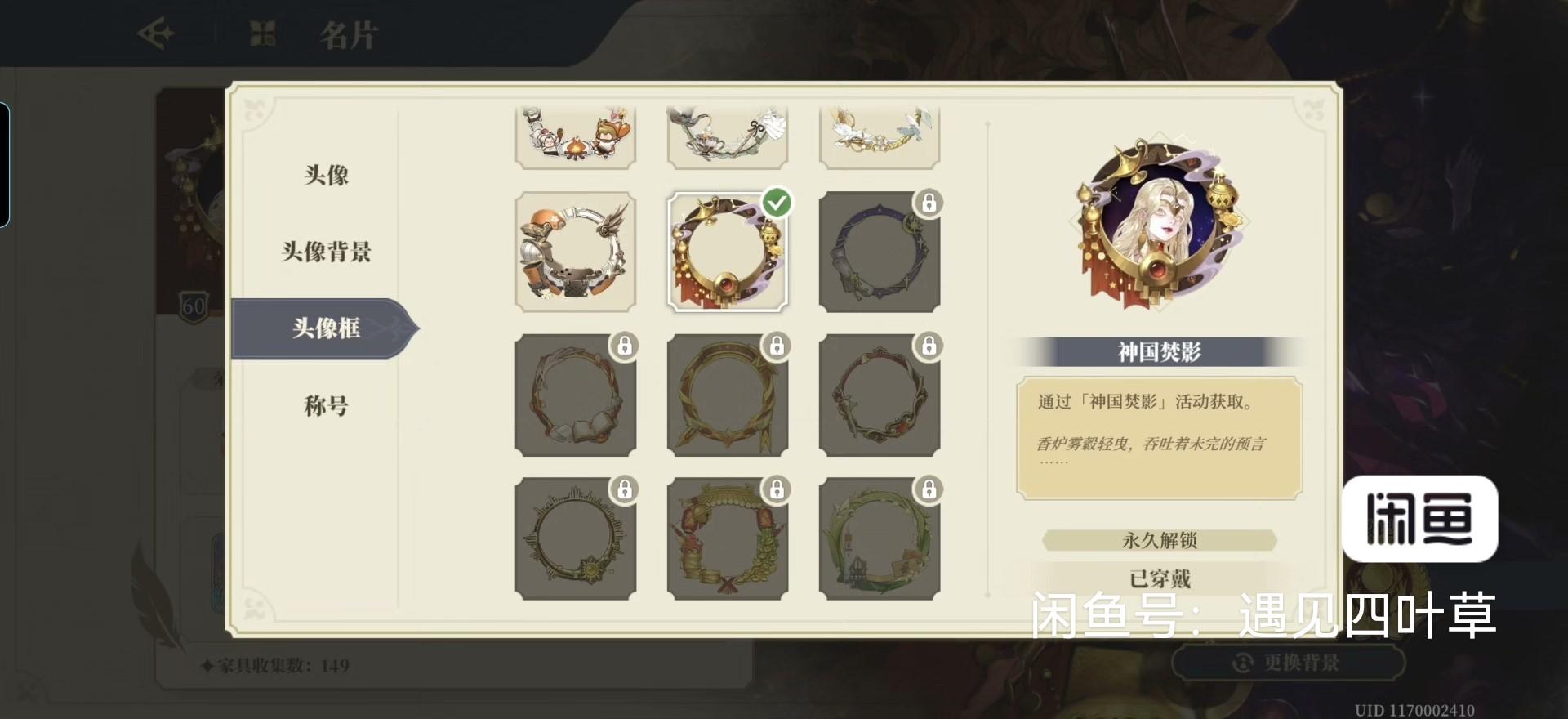The width and height of the screenshot is (1568, 719).
Task: Click the 已穿戴 button
Action: tap(1160, 578)
